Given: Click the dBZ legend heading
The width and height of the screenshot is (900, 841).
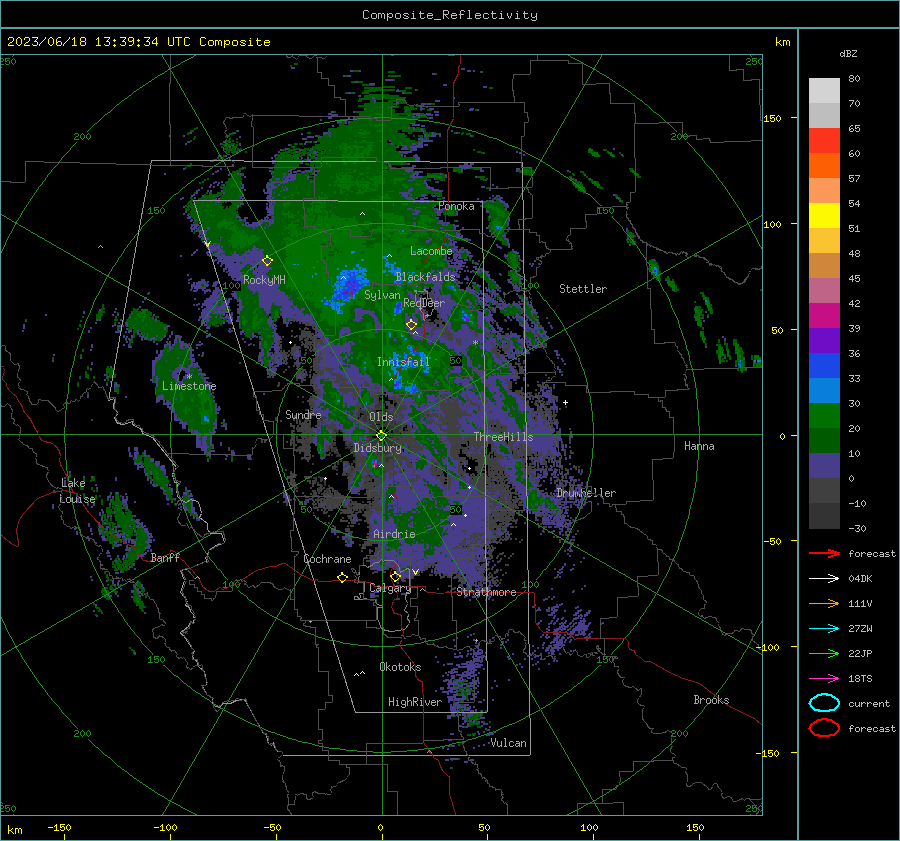Looking at the screenshot, I should (848, 54).
